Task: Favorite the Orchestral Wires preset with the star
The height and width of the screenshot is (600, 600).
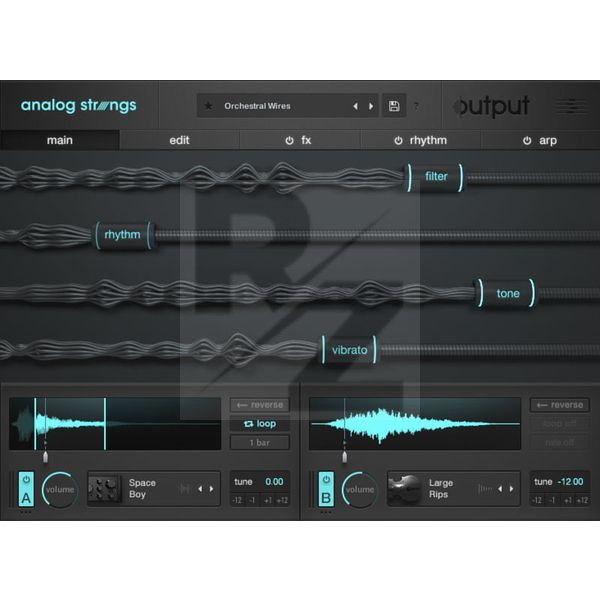Action: tap(208, 106)
